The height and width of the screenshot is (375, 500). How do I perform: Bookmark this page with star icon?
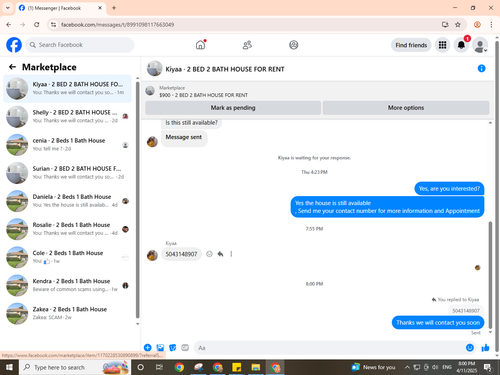point(458,24)
